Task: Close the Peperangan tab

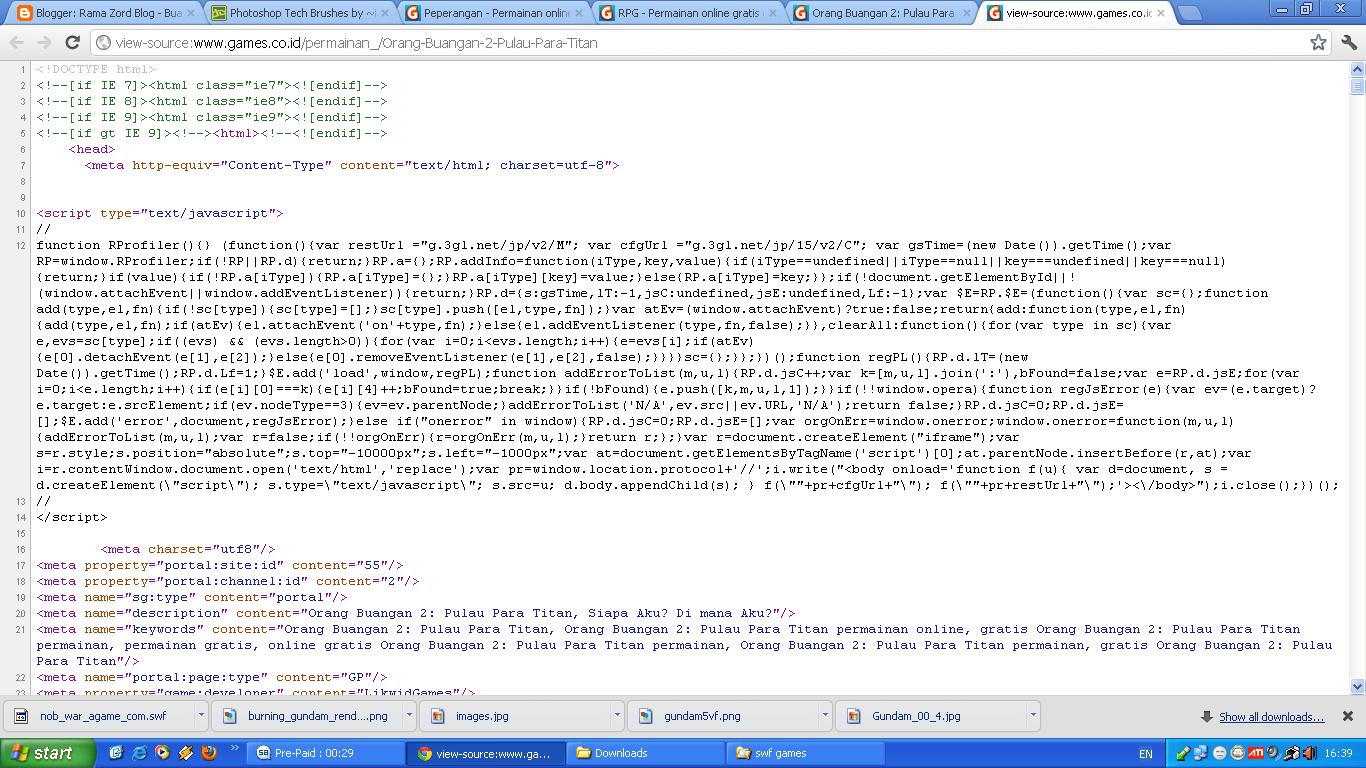Action: (579, 14)
